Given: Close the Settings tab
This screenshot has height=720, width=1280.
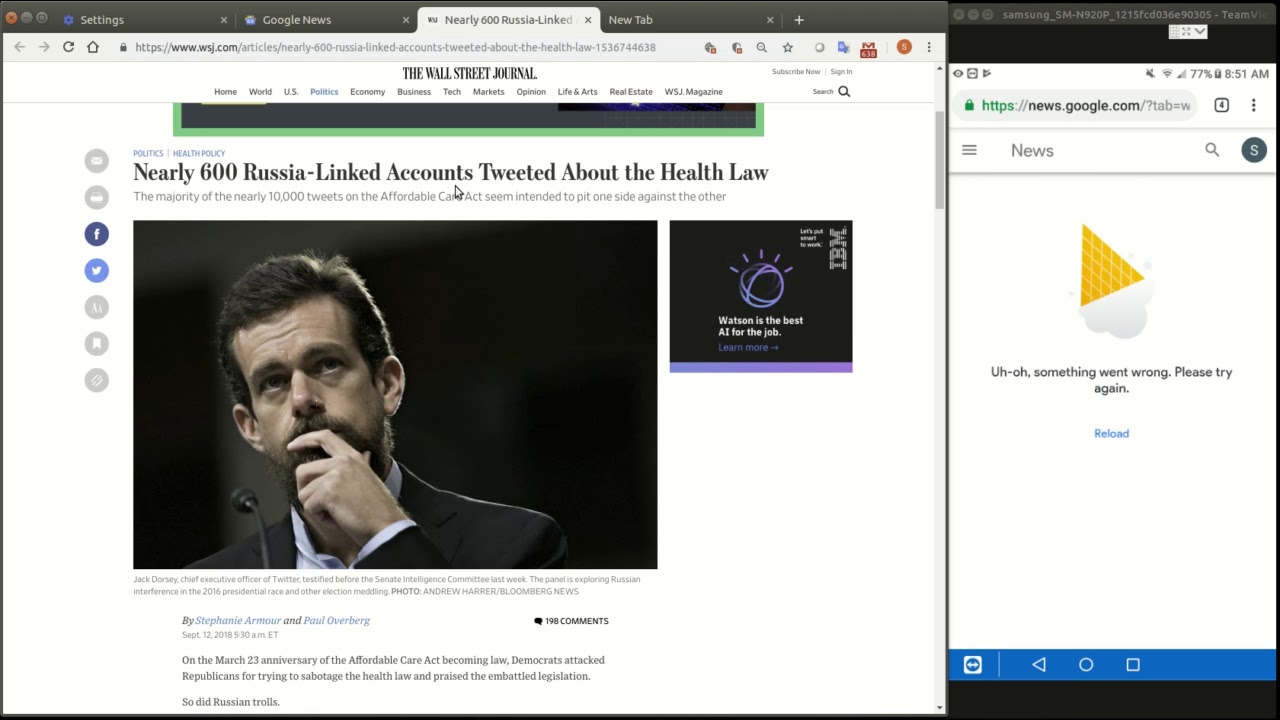Looking at the screenshot, I should coord(223,20).
